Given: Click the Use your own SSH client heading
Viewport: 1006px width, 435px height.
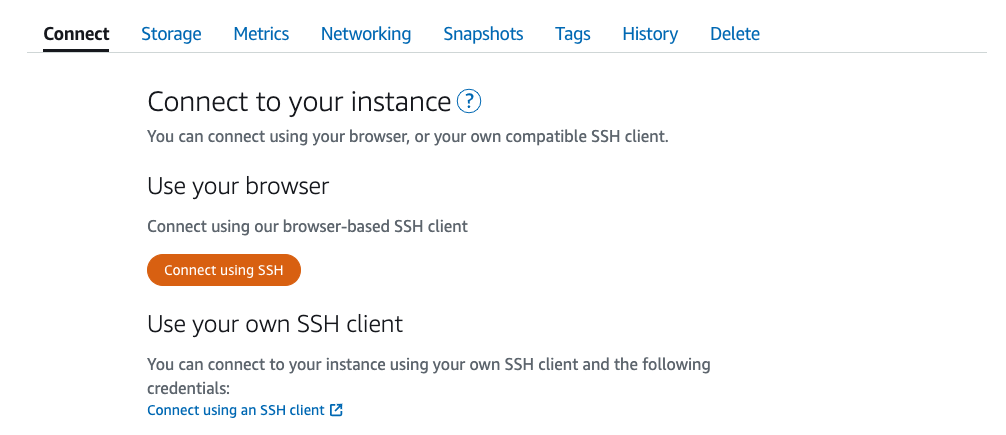Looking at the screenshot, I should (x=275, y=324).
